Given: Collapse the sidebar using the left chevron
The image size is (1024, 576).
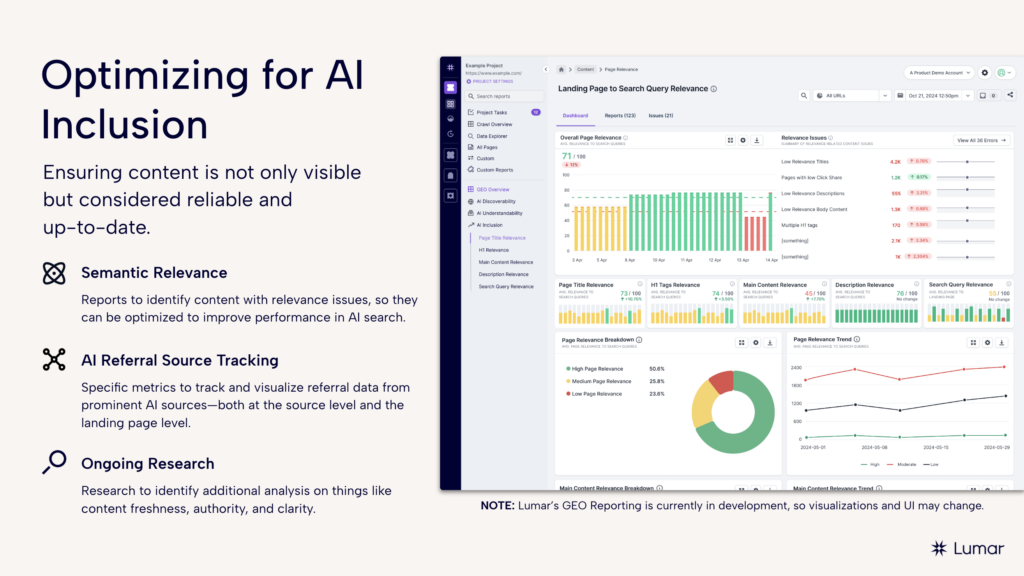Looking at the screenshot, I should pos(546,69).
